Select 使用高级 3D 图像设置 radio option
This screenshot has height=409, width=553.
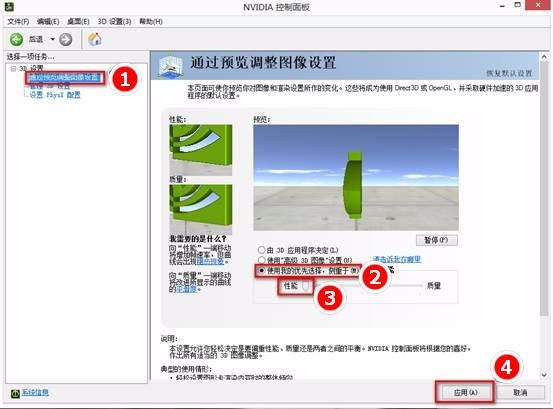[x=261, y=260]
